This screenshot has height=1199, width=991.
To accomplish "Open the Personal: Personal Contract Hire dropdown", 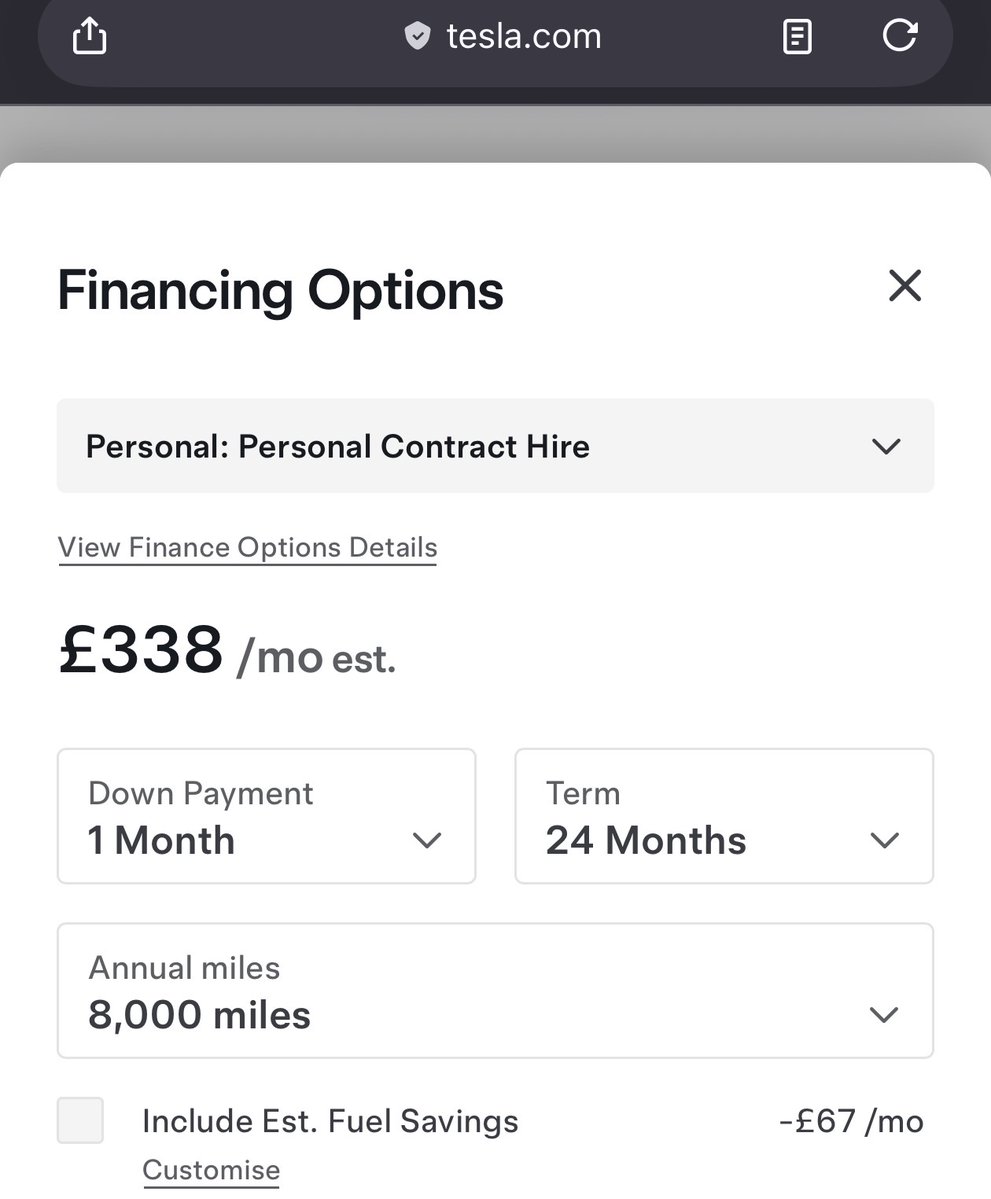I will (x=496, y=446).
